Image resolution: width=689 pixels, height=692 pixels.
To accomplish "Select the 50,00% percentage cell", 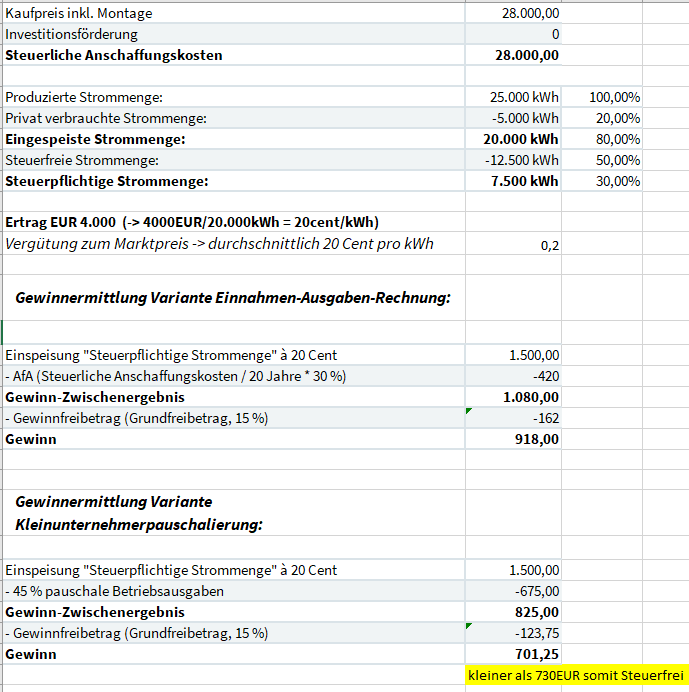I will click(602, 160).
